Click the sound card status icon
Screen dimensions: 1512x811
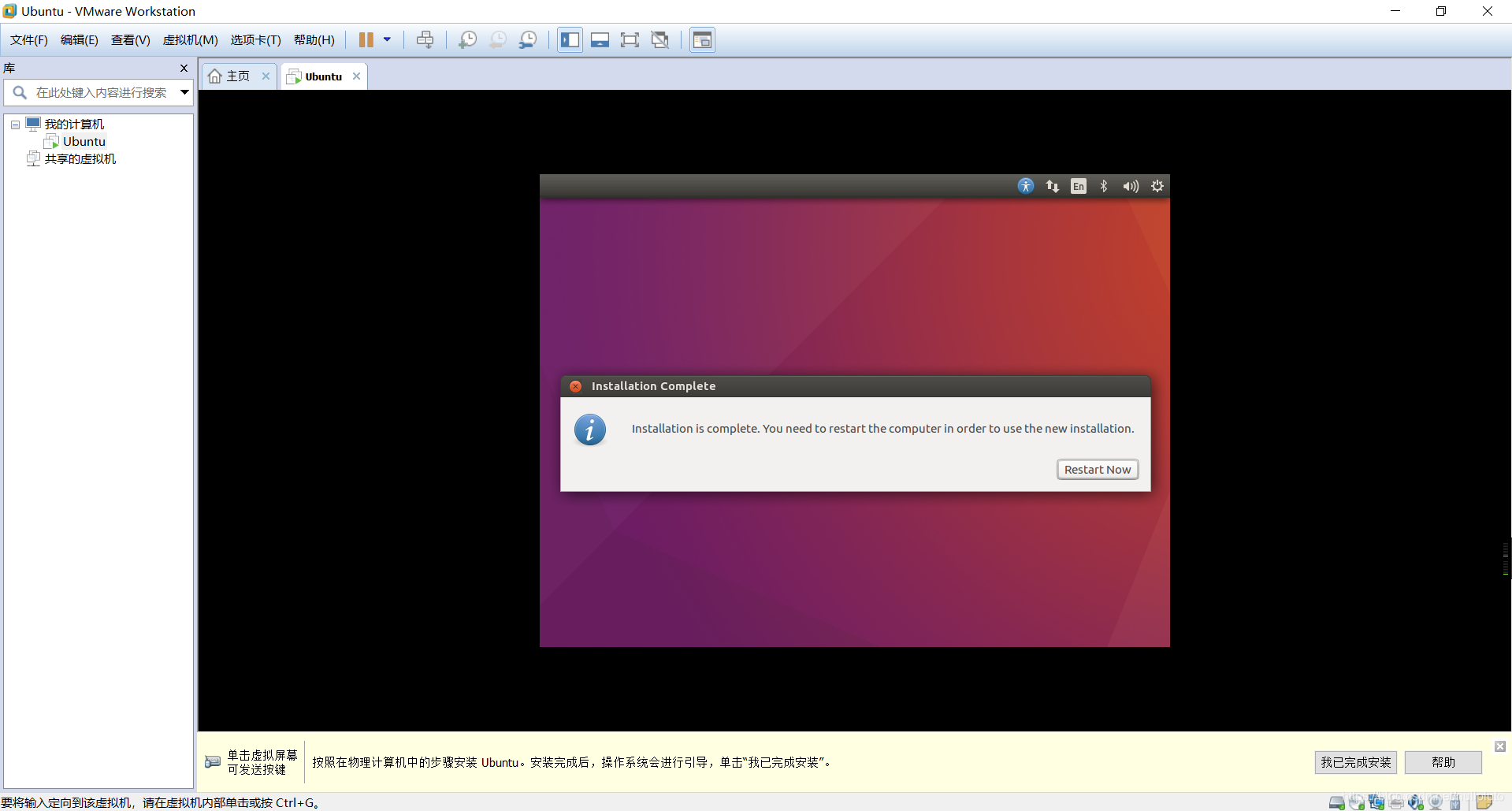click(x=1416, y=803)
